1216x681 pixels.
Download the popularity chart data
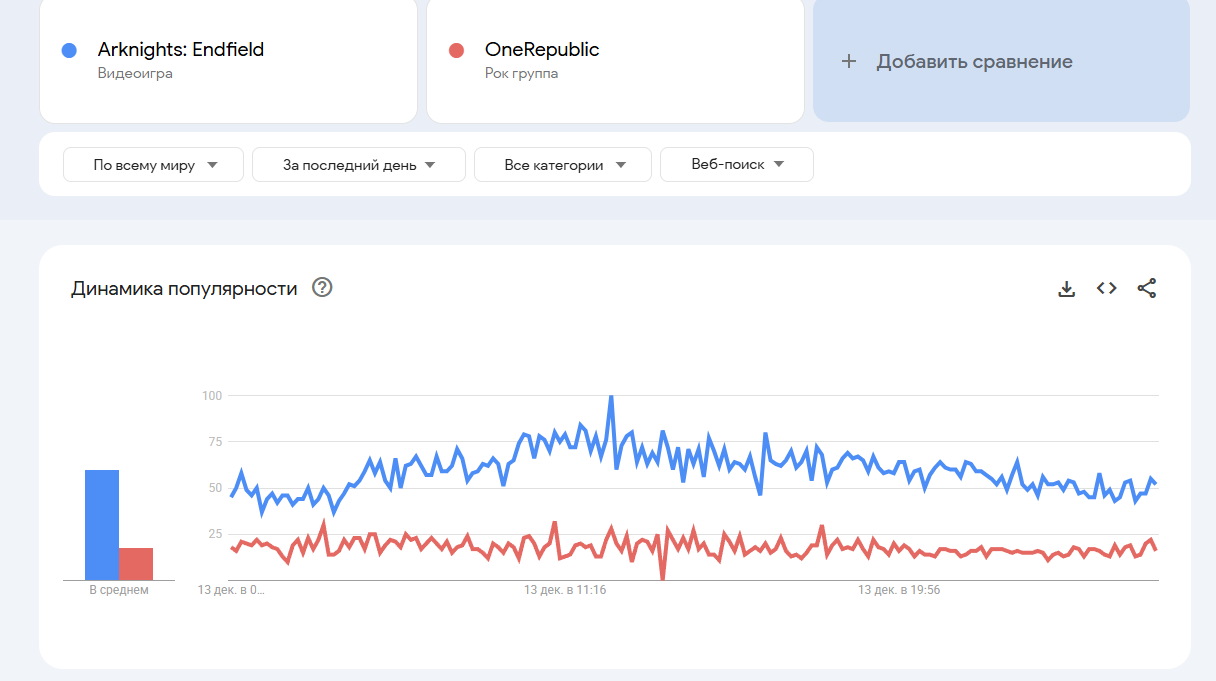click(1066, 289)
